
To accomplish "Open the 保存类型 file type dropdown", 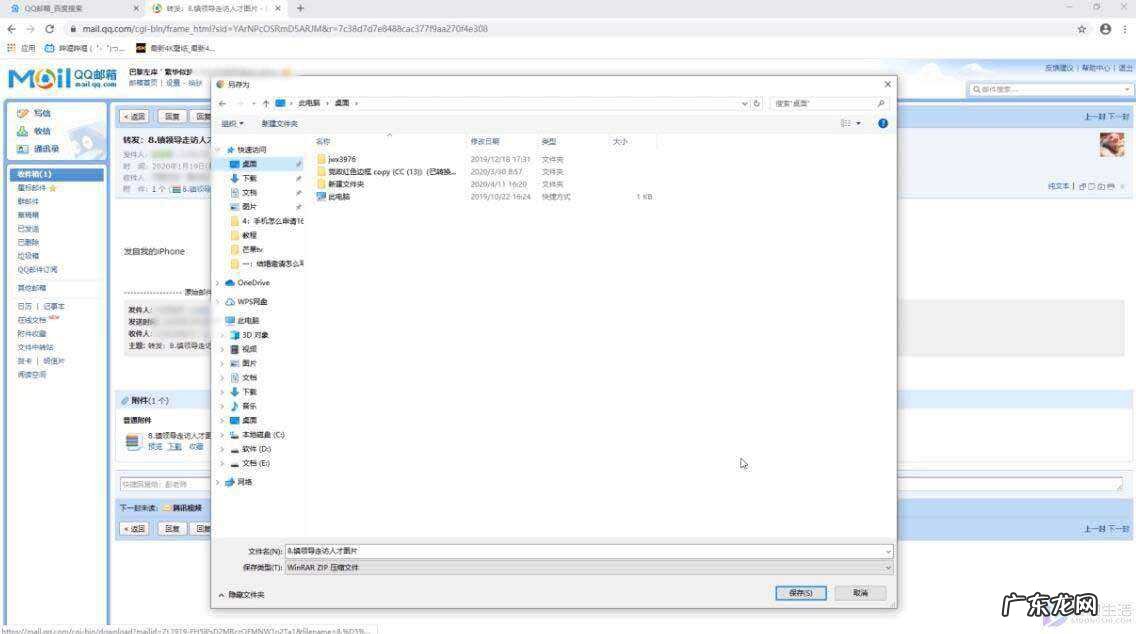I will [588, 567].
